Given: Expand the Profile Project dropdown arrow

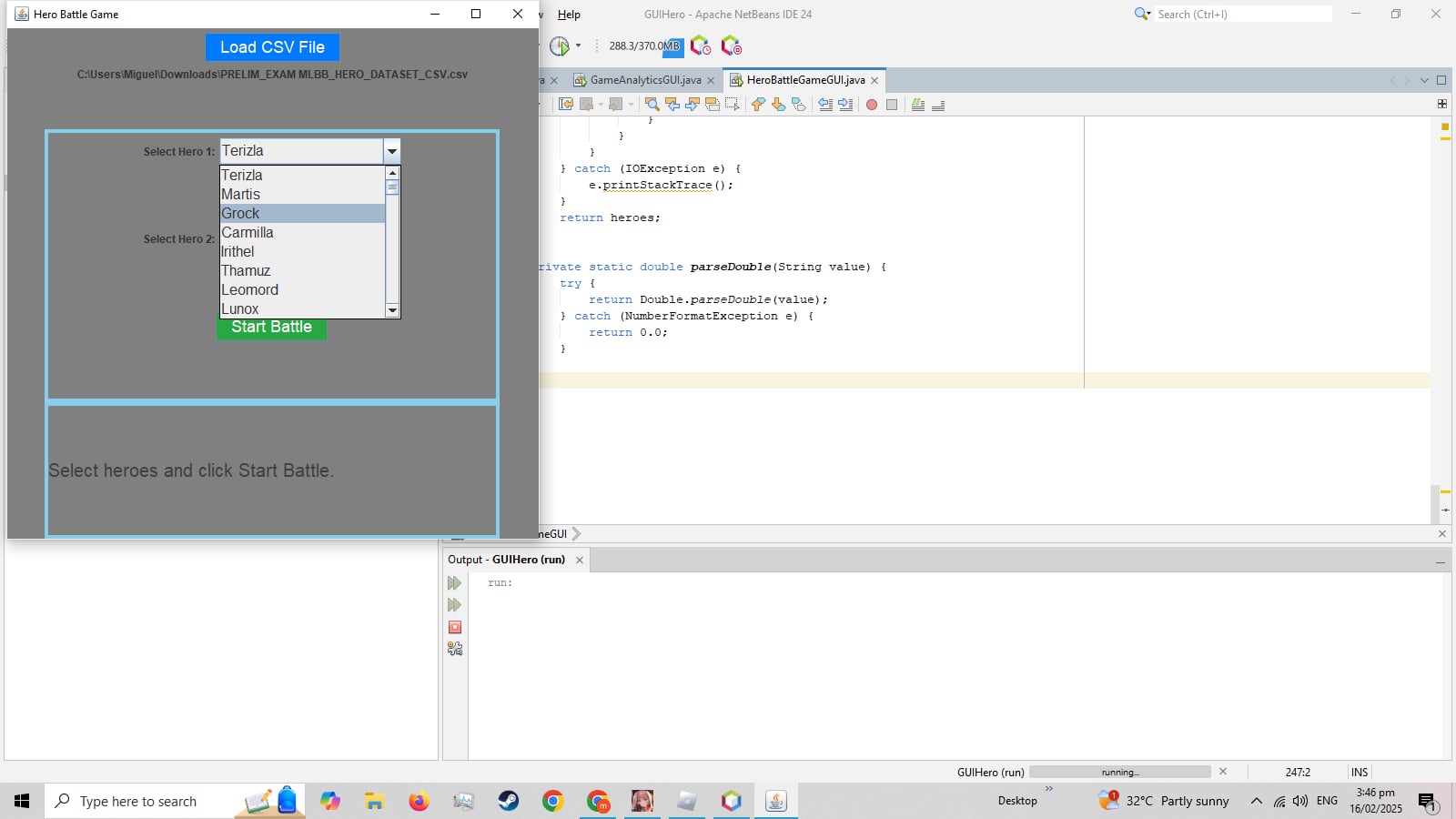Looking at the screenshot, I should [578, 46].
